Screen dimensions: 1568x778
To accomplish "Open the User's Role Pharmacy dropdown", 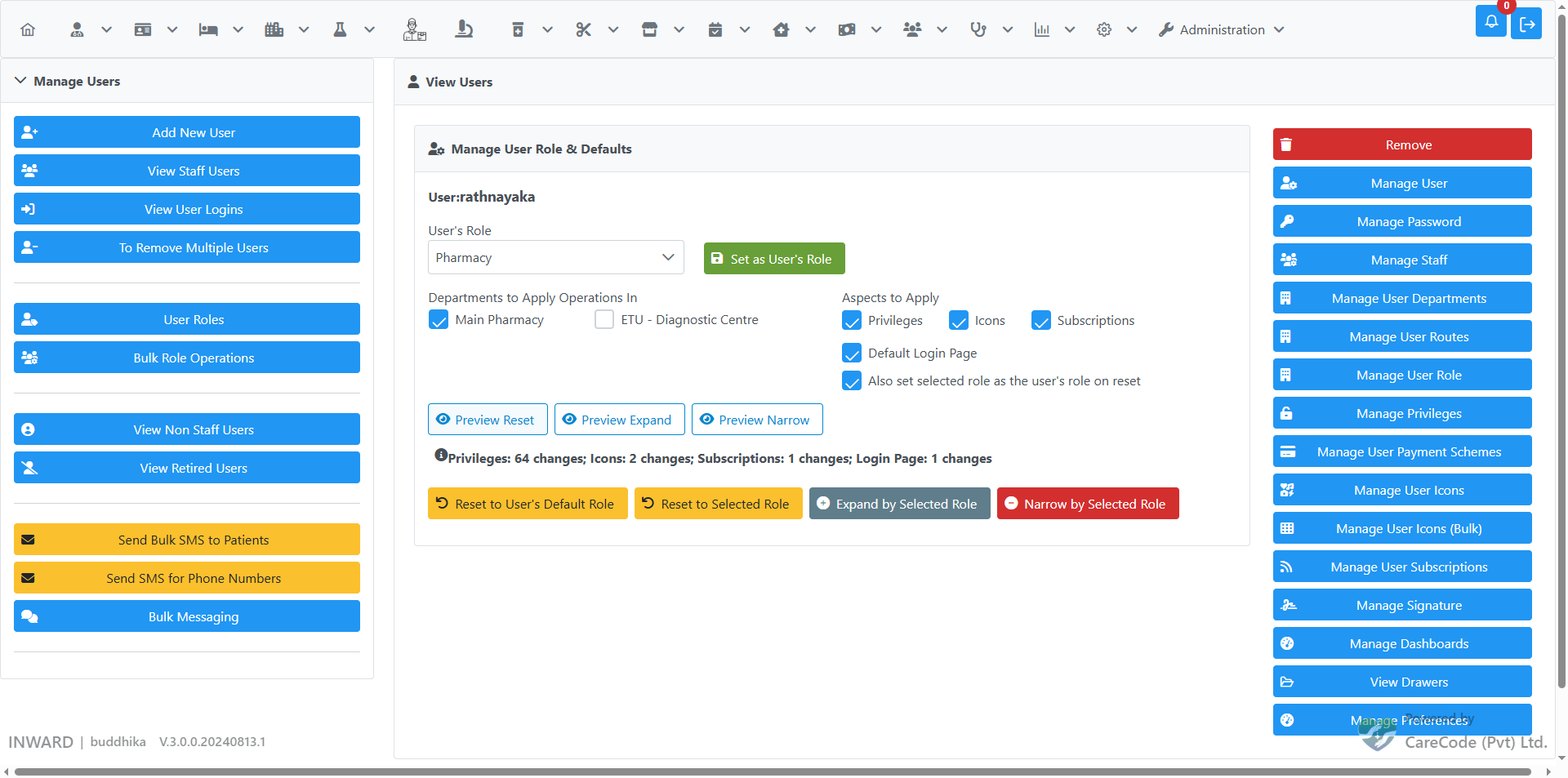I will point(555,257).
